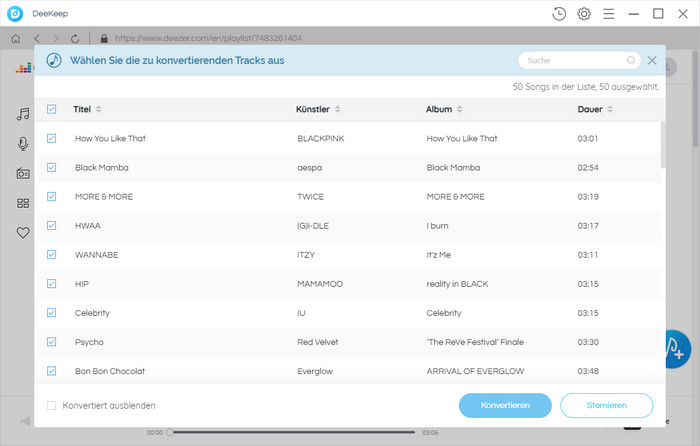Uncheck the Bon Bon Chocolat track
This screenshot has width=700, height=446.
[x=51, y=371]
